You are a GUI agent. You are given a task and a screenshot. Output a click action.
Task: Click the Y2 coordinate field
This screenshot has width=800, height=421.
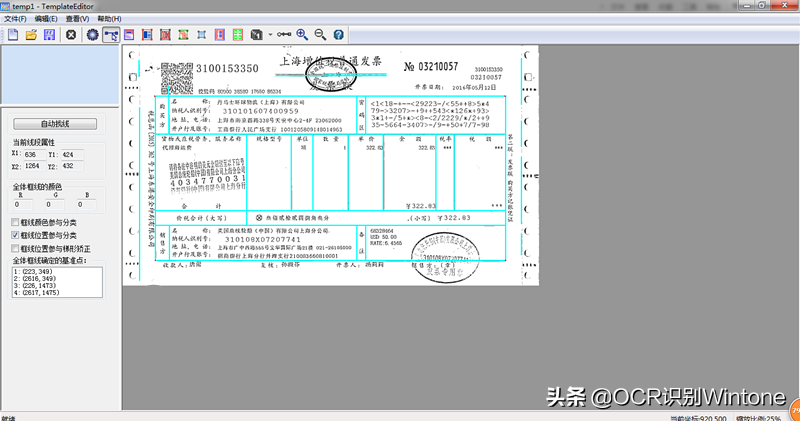[72, 166]
